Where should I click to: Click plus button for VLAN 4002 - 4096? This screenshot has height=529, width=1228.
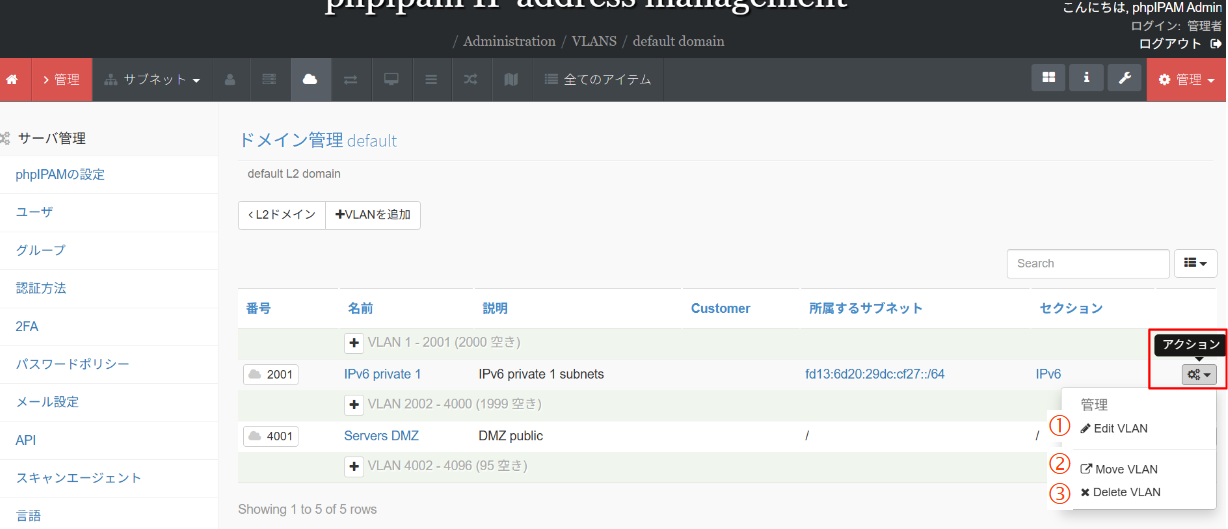pos(354,467)
